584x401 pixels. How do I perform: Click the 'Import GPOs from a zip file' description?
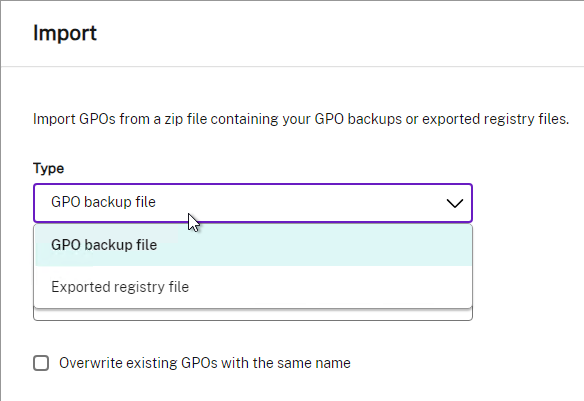pyautogui.click(x=301, y=119)
